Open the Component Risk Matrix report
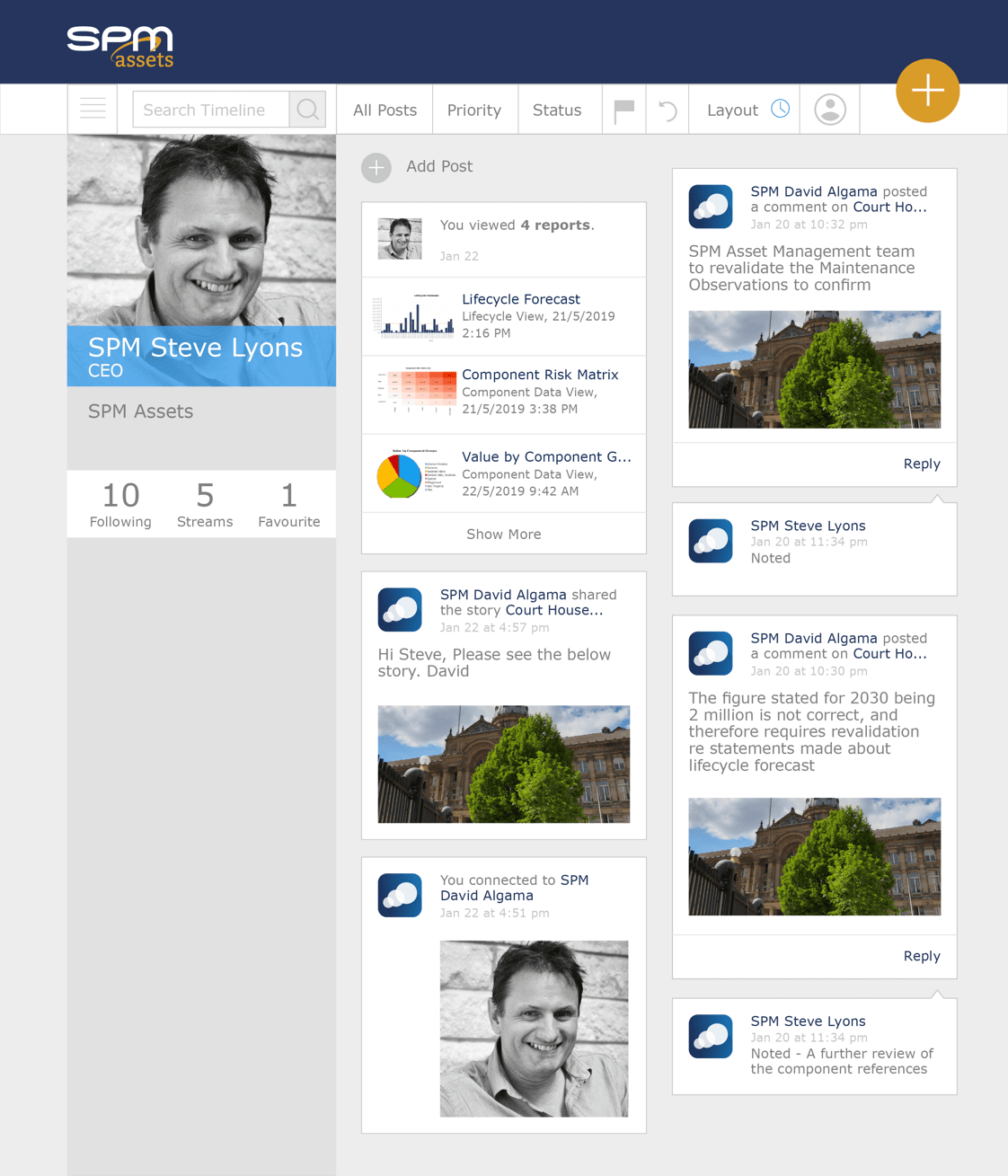Screen dimensions: 1008x1176 (x=539, y=375)
